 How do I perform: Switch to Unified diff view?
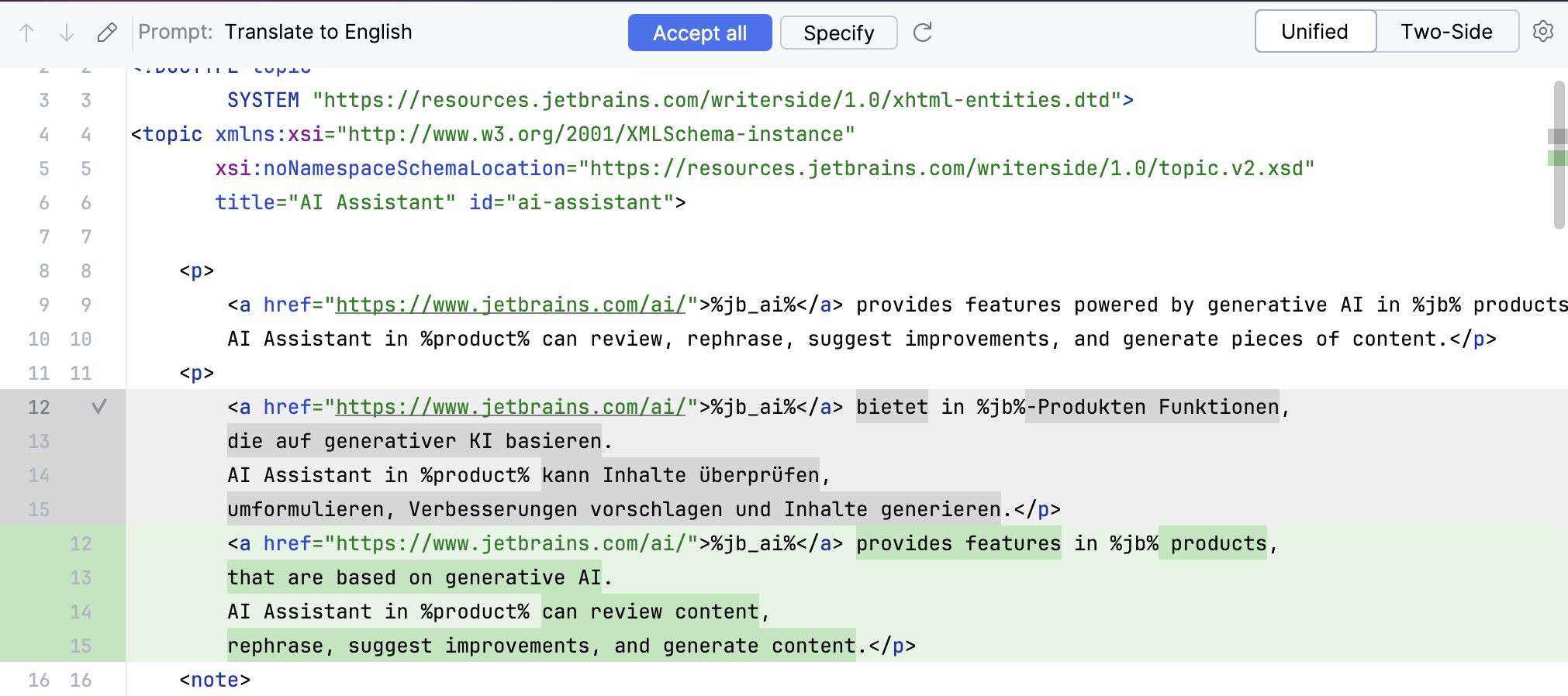(x=1314, y=32)
